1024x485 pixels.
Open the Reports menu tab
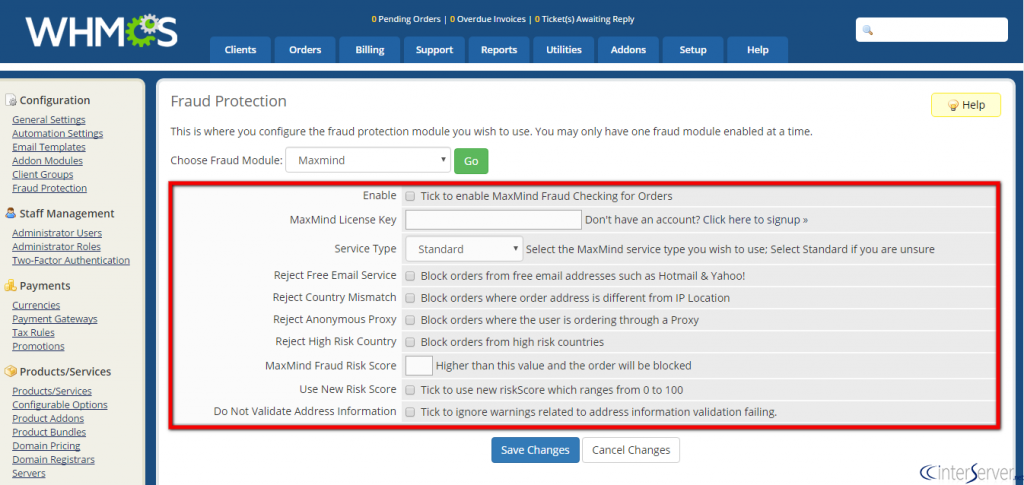(x=499, y=50)
